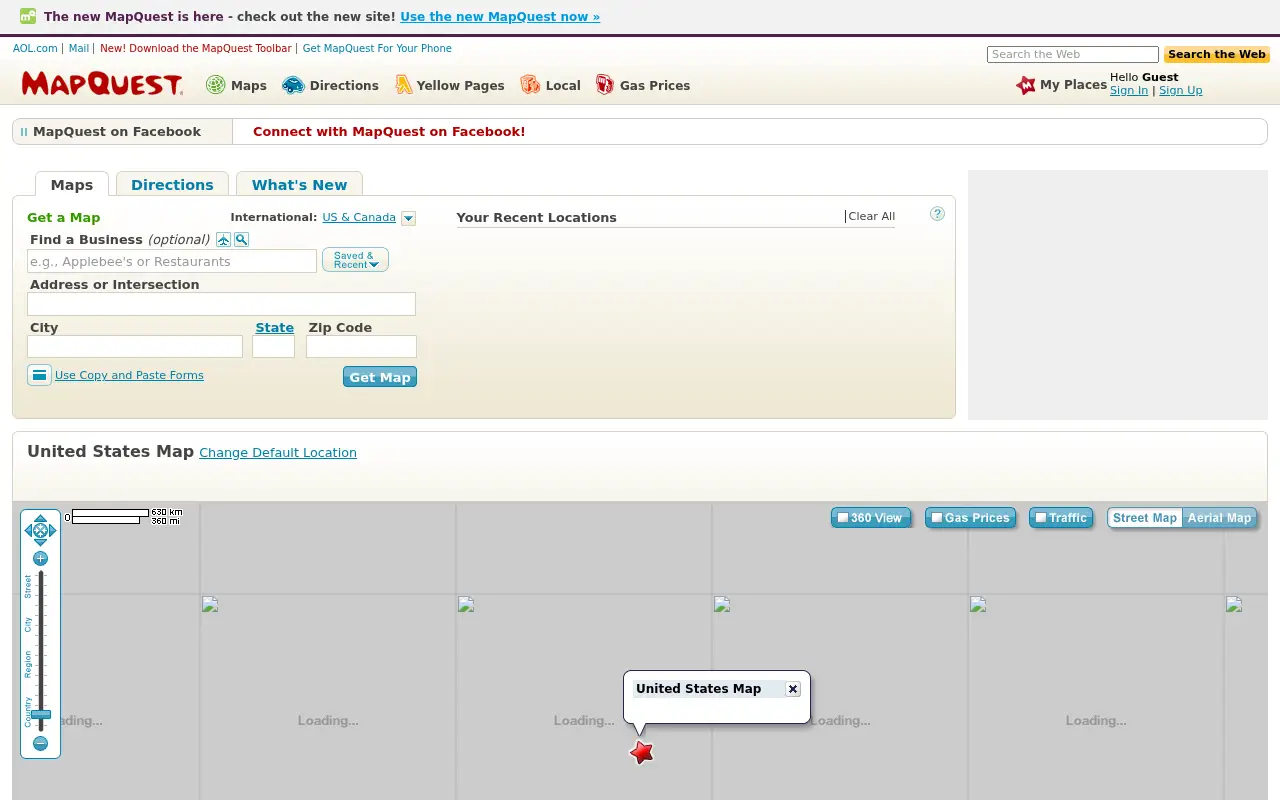Pan the map left with arrow
Viewport: 1280px width, 800px height.
pos(28,531)
